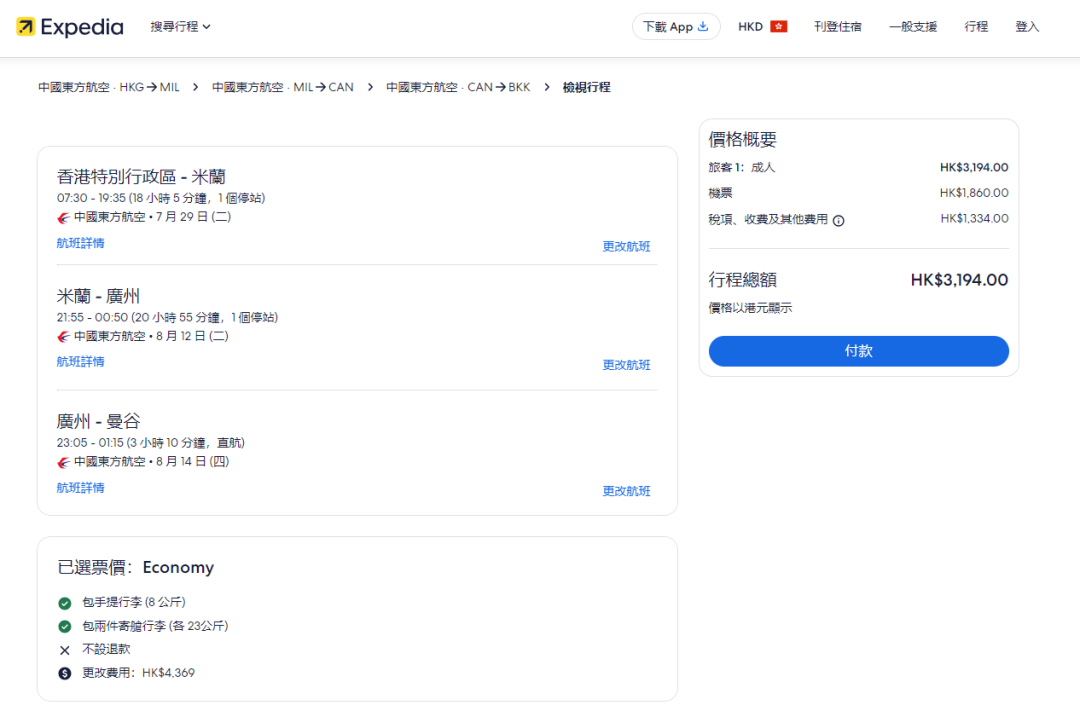Click dollar icon beside 更改費用
Image resolution: width=1080 pixels, height=711 pixels.
click(x=65, y=674)
